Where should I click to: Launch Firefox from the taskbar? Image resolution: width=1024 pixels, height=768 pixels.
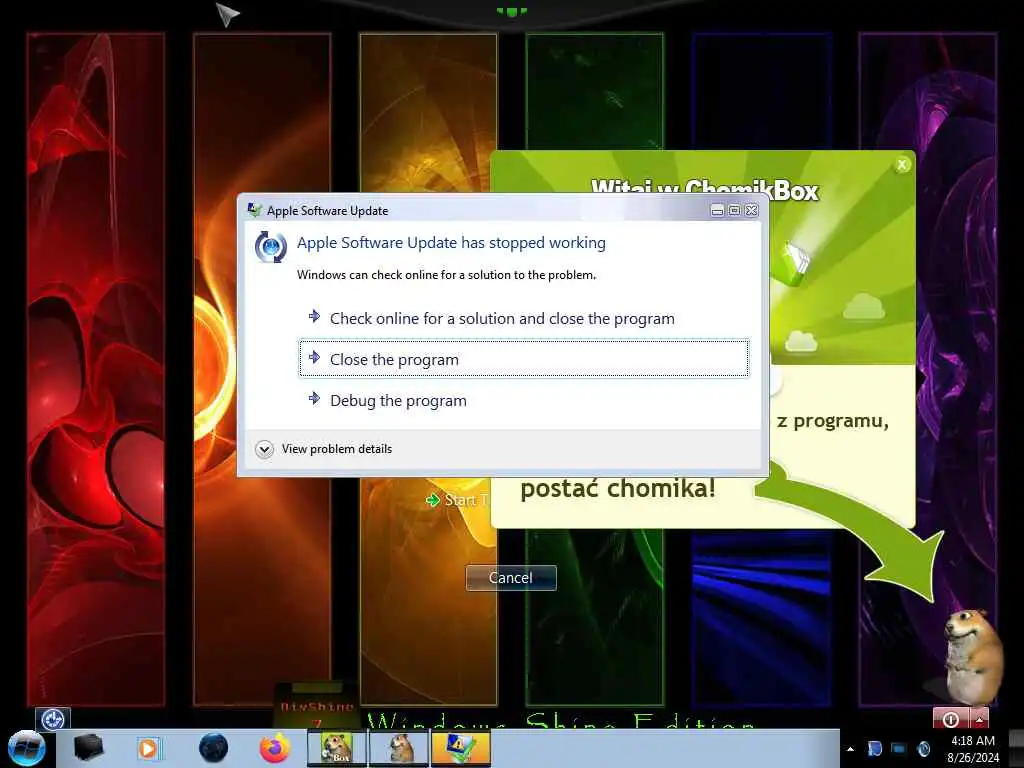275,748
